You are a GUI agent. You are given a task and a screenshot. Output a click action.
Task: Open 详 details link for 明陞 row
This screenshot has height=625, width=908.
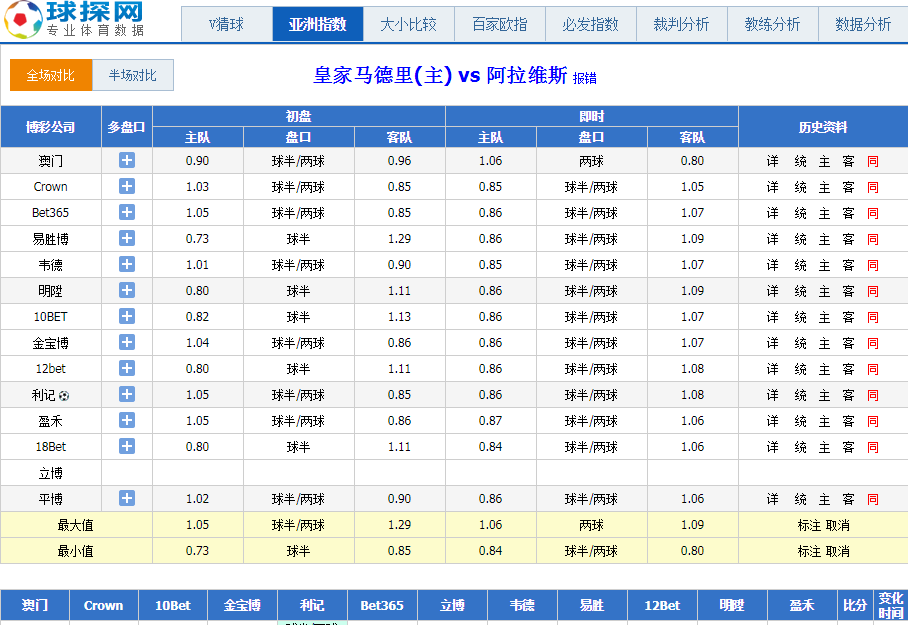(772, 291)
